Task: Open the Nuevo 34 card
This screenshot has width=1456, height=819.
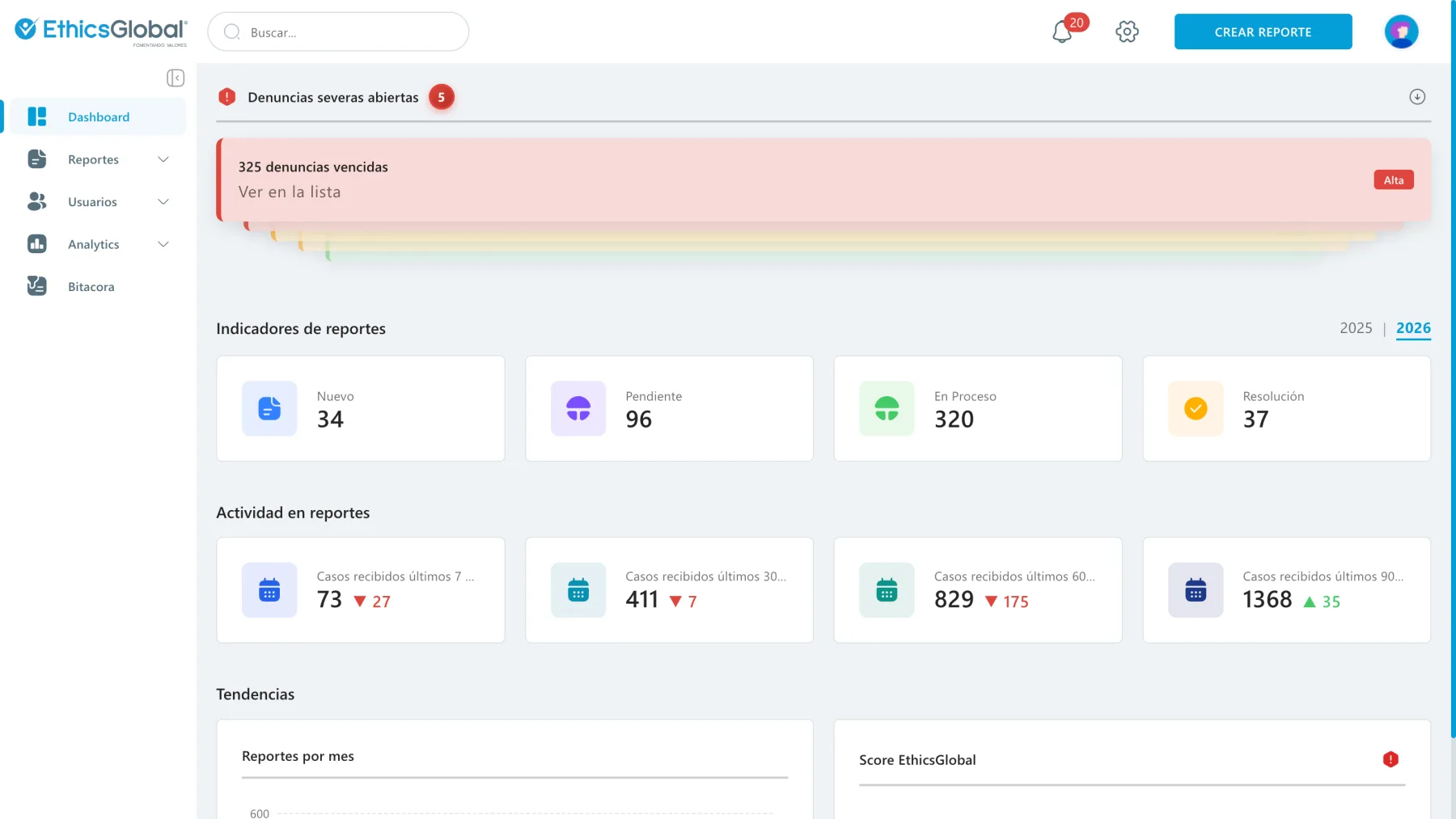Action: tap(361, 408)
